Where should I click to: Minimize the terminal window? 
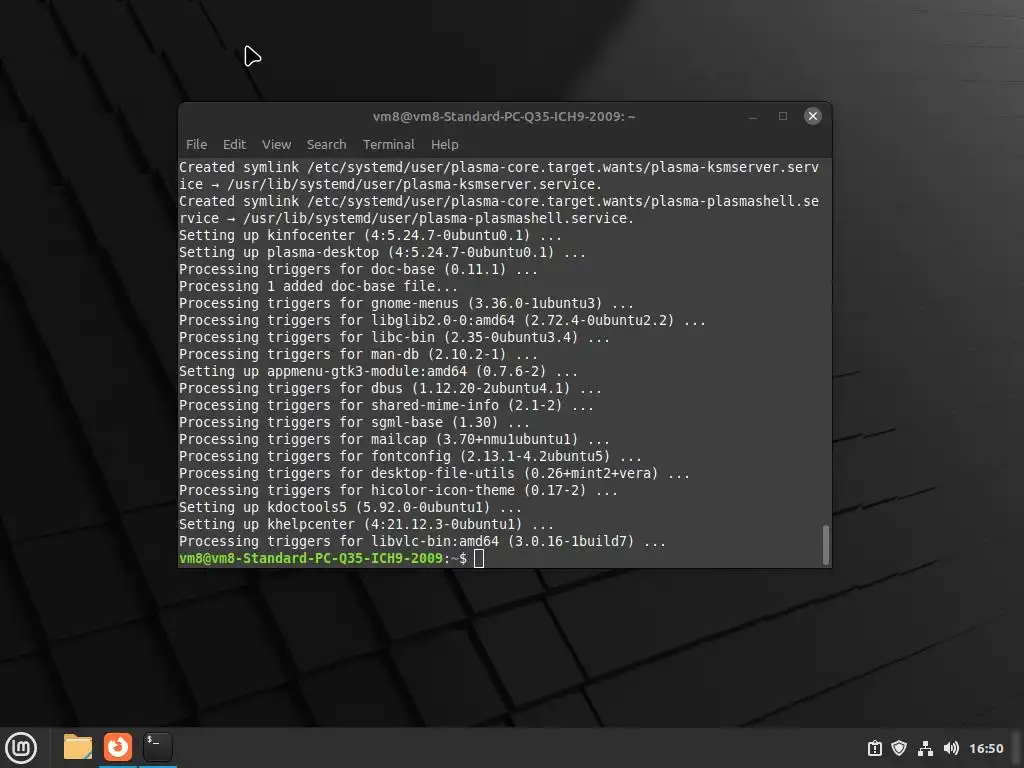(753, 116)
